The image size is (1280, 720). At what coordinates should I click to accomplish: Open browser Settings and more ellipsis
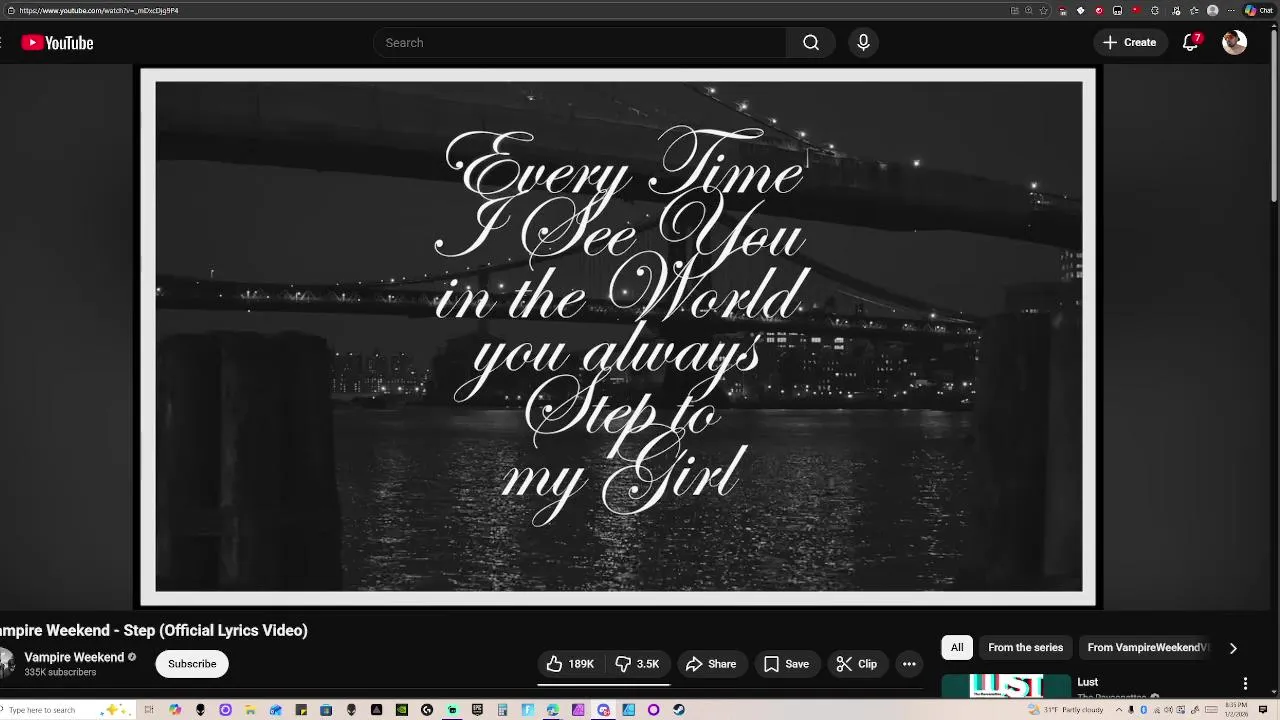point(1231,10)
